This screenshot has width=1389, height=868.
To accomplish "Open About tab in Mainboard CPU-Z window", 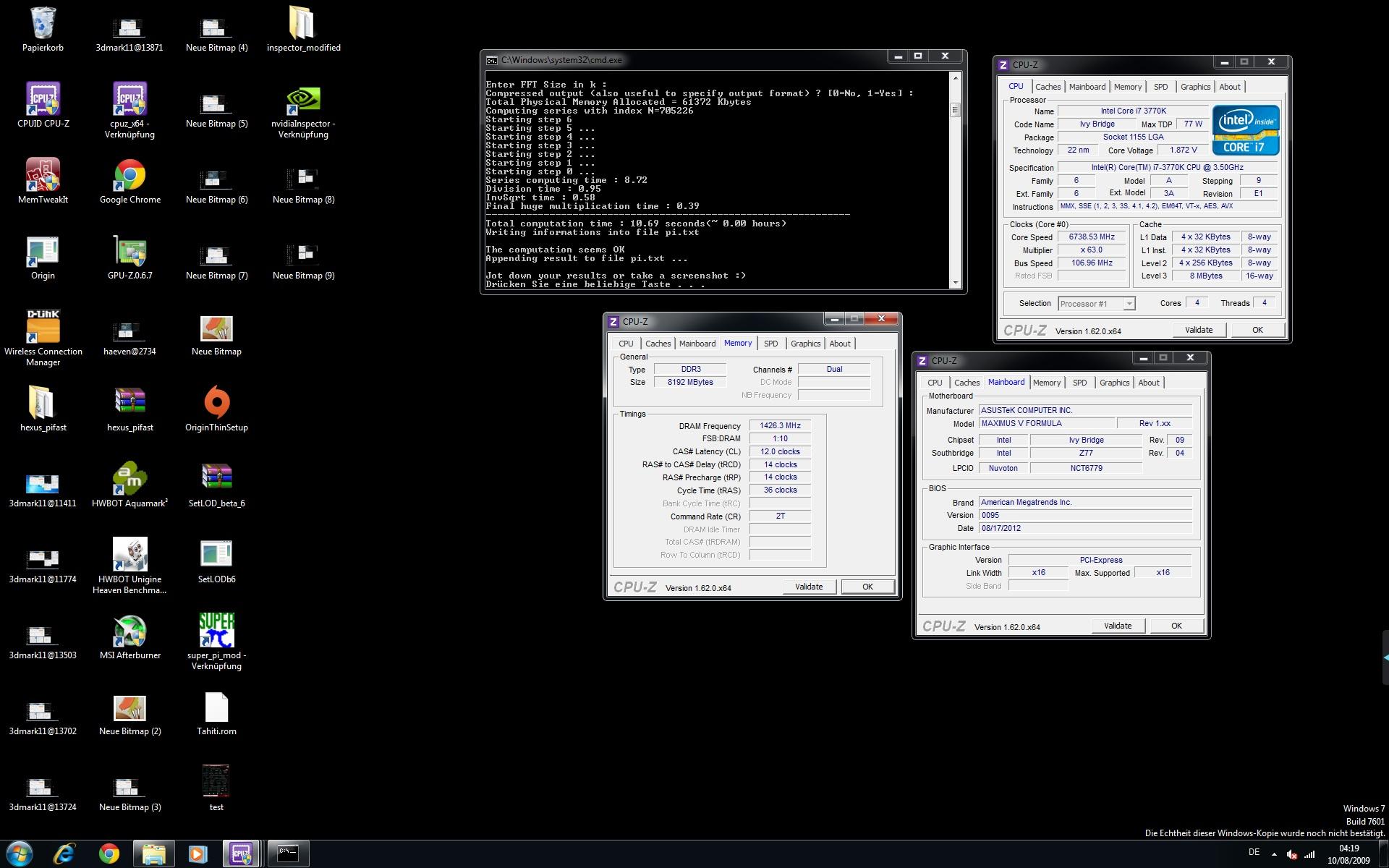I will point(1149,383).
